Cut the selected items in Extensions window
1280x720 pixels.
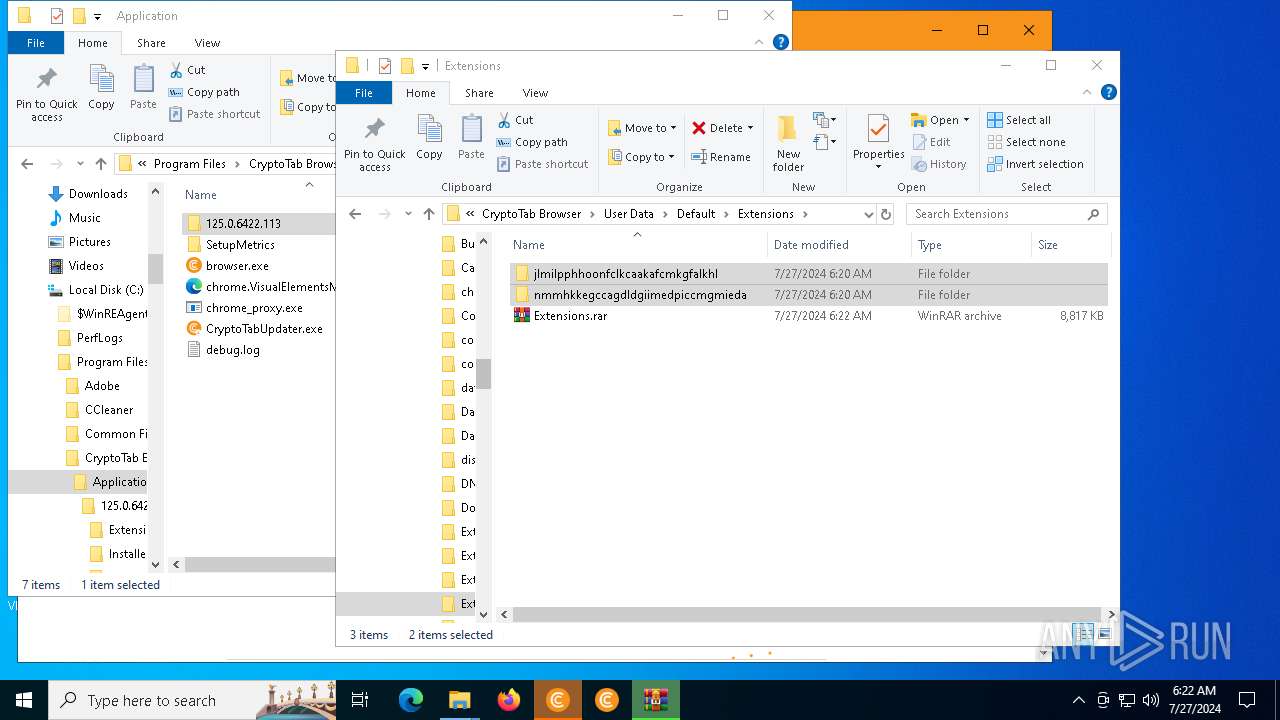click(x=515, y=120)
